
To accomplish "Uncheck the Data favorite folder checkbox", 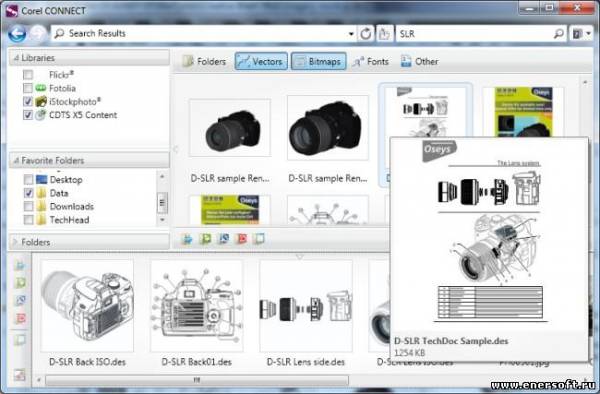I will [x=29, y=193].
